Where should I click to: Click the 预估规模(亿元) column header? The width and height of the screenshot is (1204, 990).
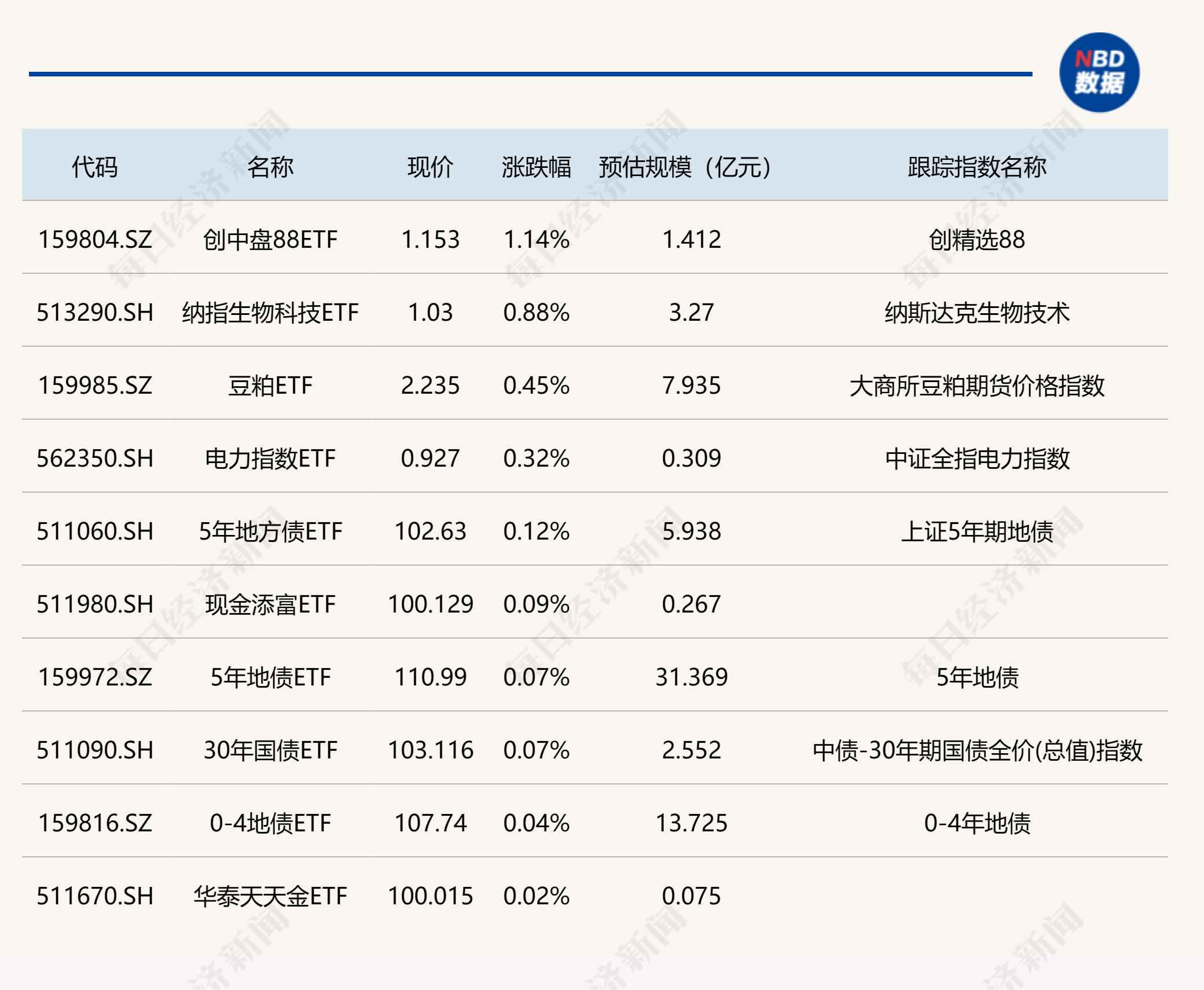tap(685, 167)
